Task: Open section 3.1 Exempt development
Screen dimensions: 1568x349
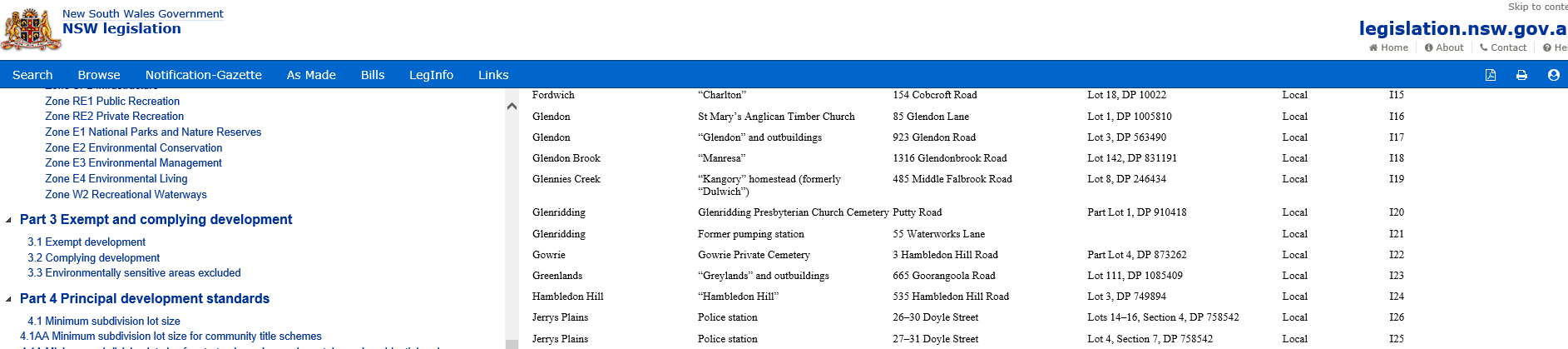Action: click(87, 242)
